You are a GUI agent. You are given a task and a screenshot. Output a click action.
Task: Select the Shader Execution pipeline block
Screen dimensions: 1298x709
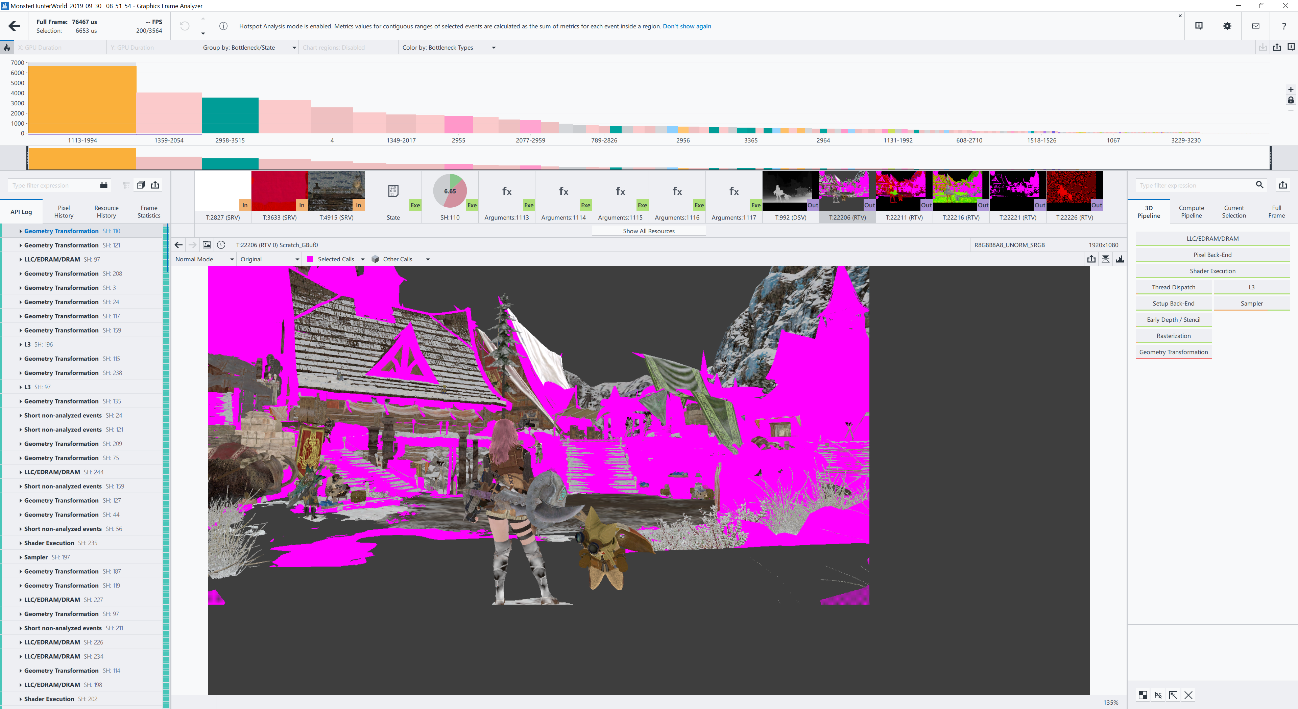(x=1213, y=271)
